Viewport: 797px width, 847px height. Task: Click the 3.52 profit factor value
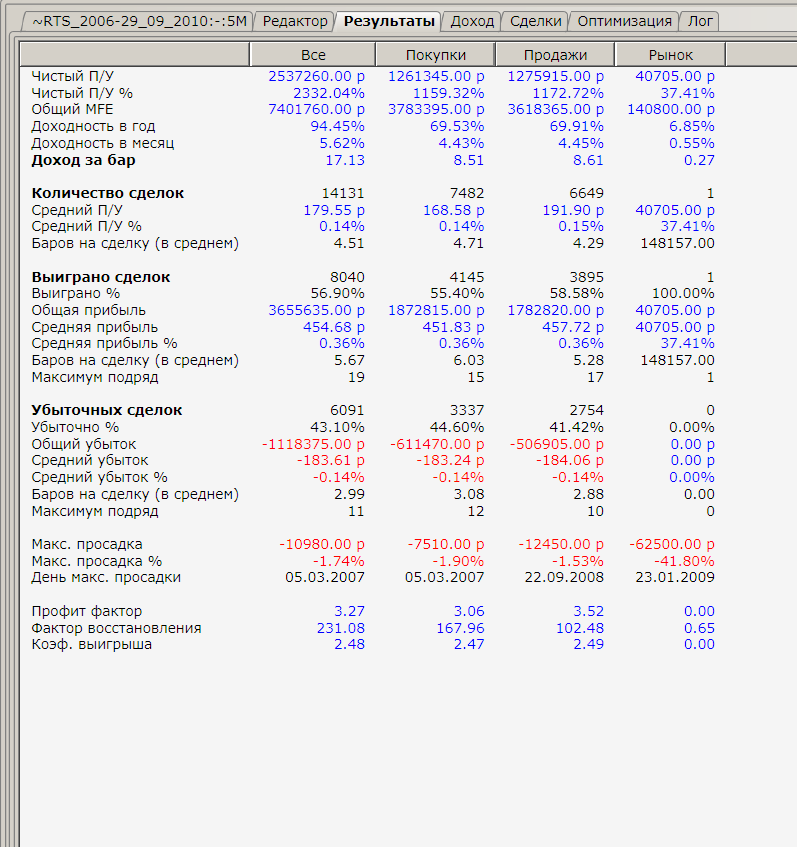589,611
